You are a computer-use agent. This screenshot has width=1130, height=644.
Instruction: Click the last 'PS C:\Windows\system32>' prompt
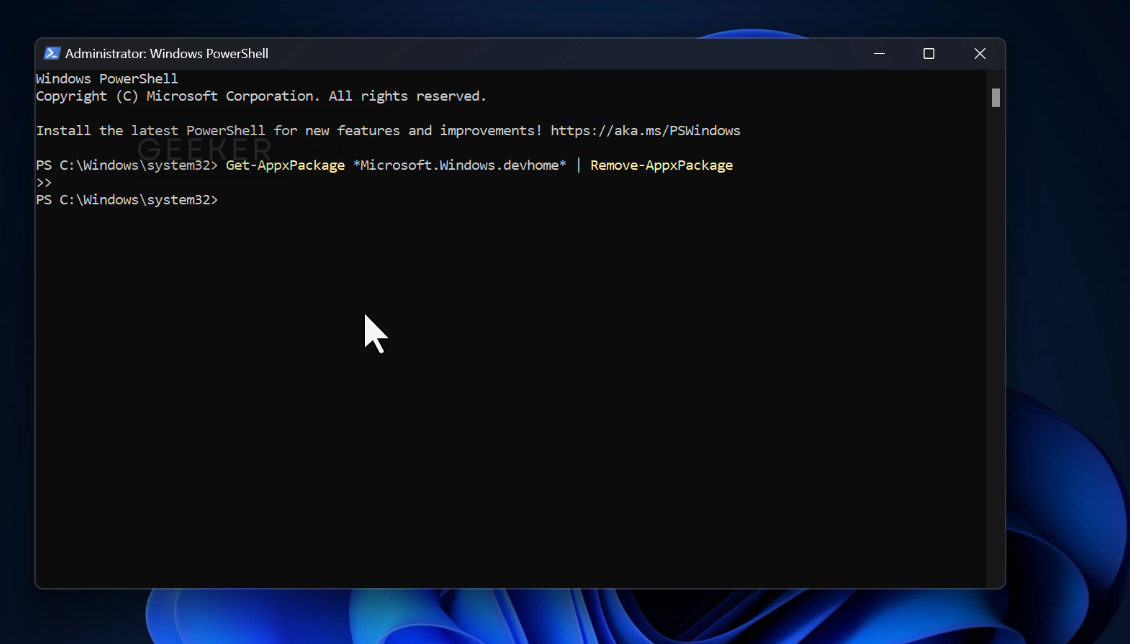(127, 200)
